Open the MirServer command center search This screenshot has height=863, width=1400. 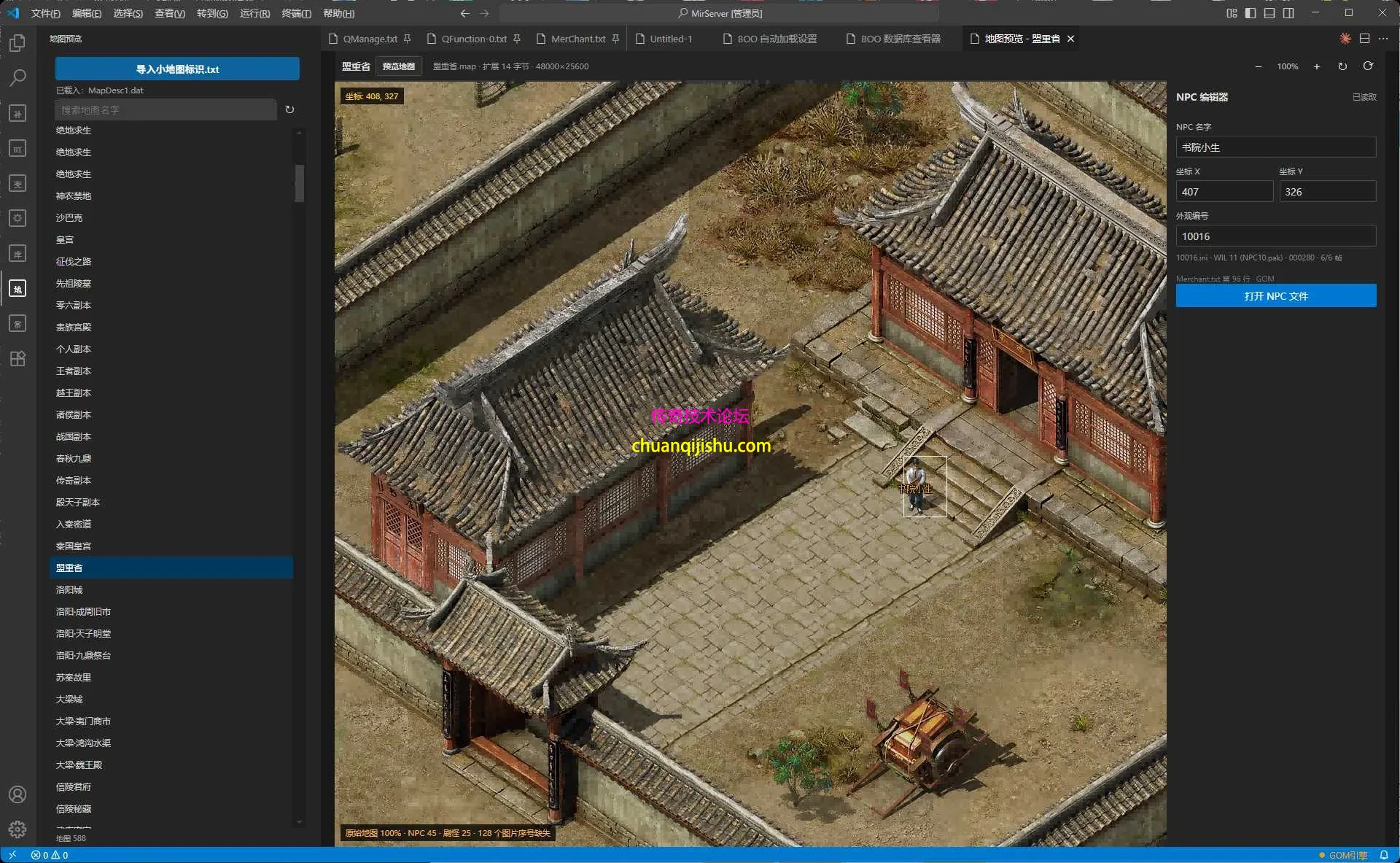click(719, 13)
